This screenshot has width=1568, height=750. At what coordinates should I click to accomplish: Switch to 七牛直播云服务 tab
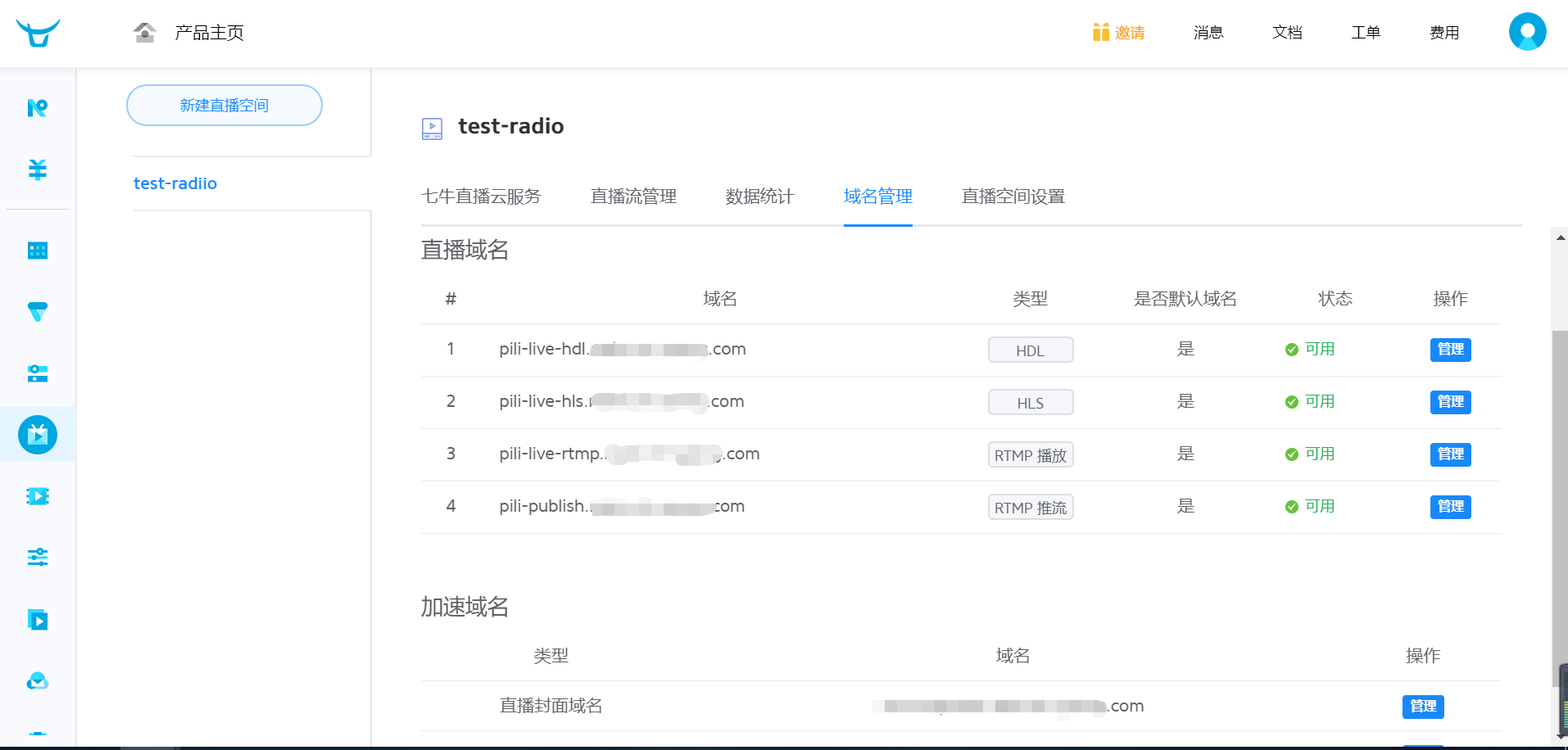(481, 197)
